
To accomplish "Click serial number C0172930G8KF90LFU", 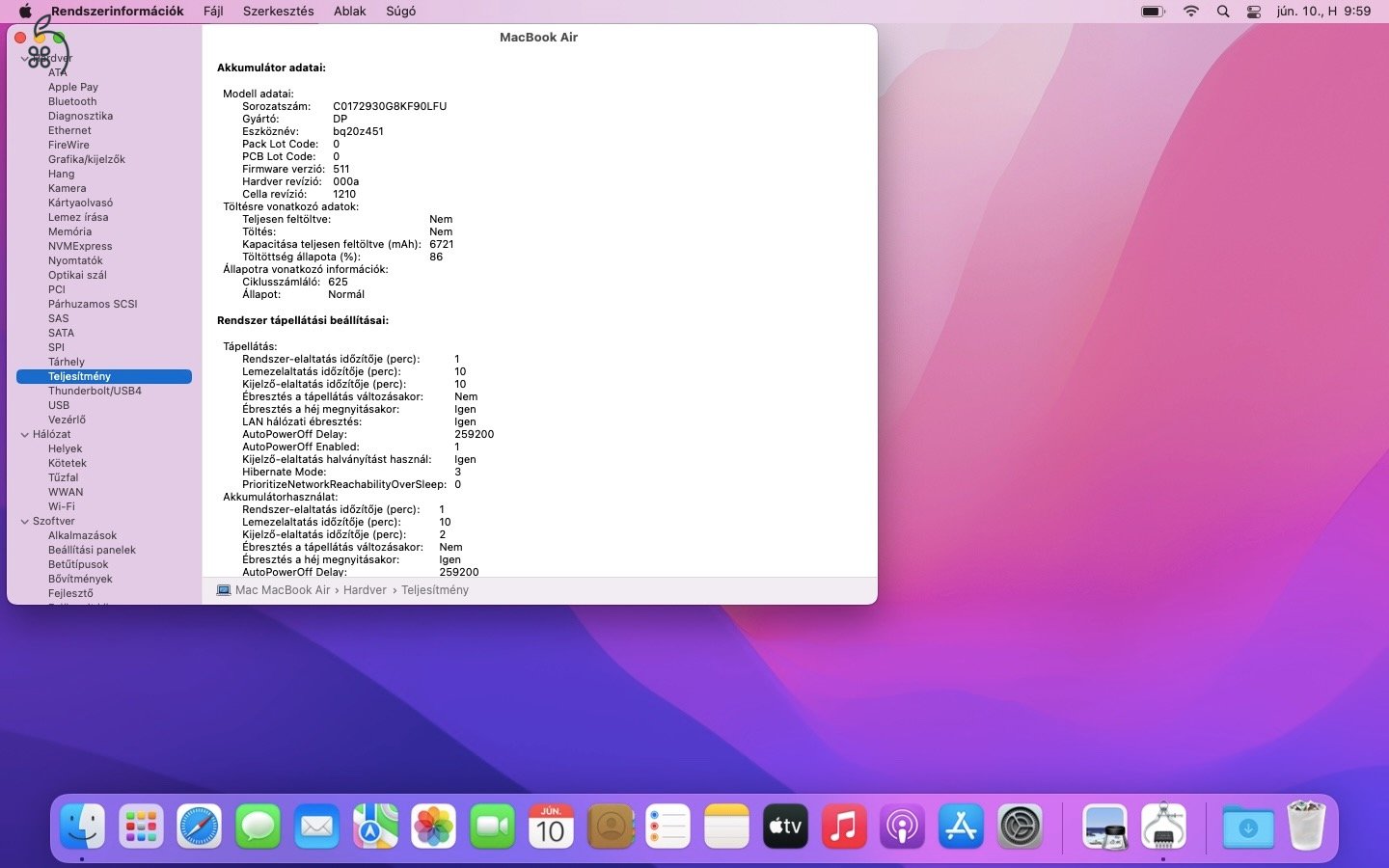I will pos(390,106).
